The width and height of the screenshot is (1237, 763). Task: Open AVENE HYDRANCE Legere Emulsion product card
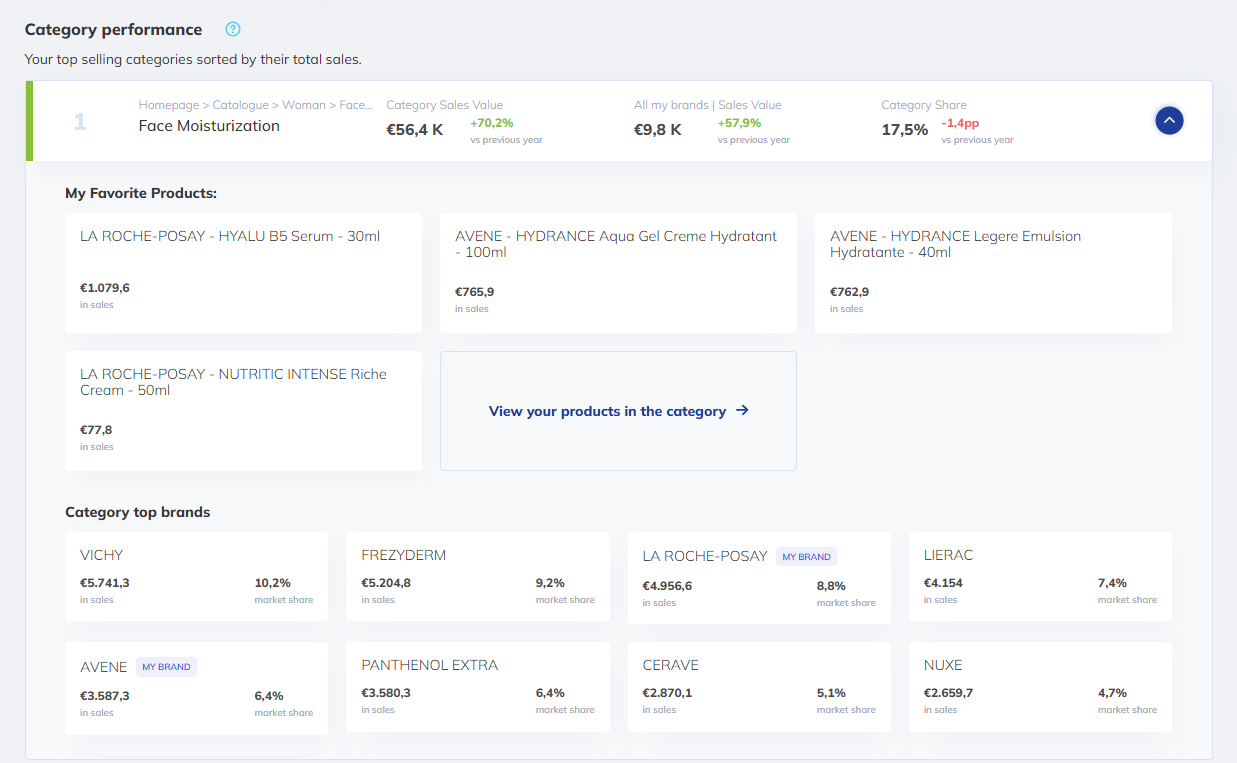[992, 272]
